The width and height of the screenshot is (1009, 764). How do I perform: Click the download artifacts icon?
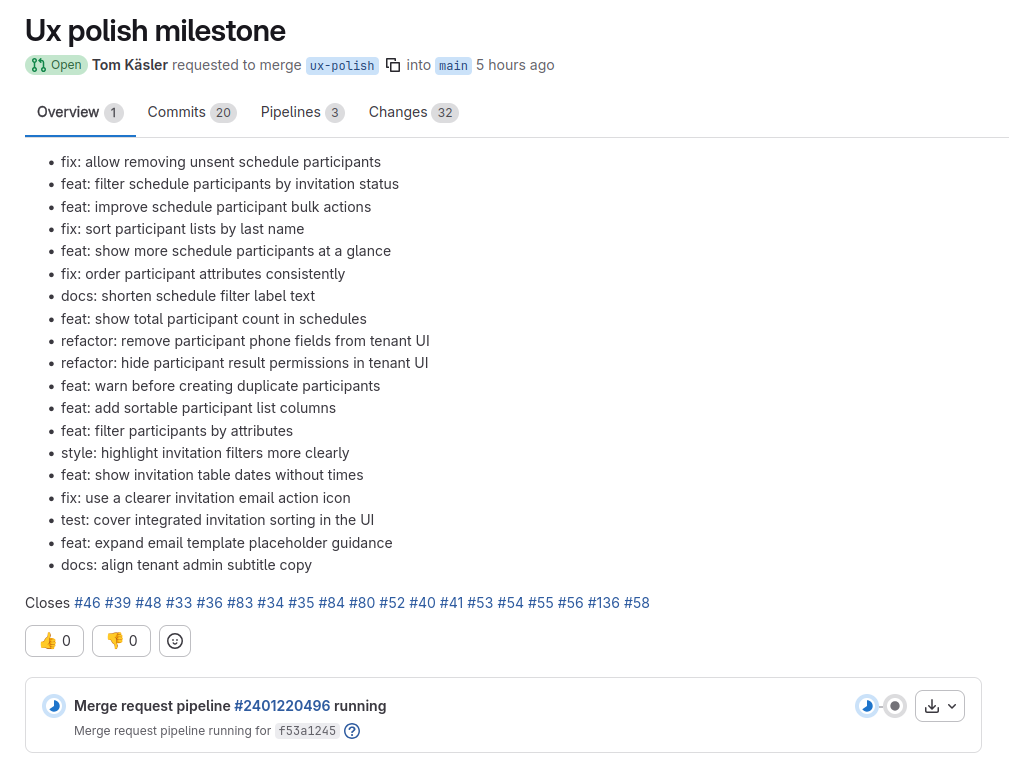tap(932, 706)
